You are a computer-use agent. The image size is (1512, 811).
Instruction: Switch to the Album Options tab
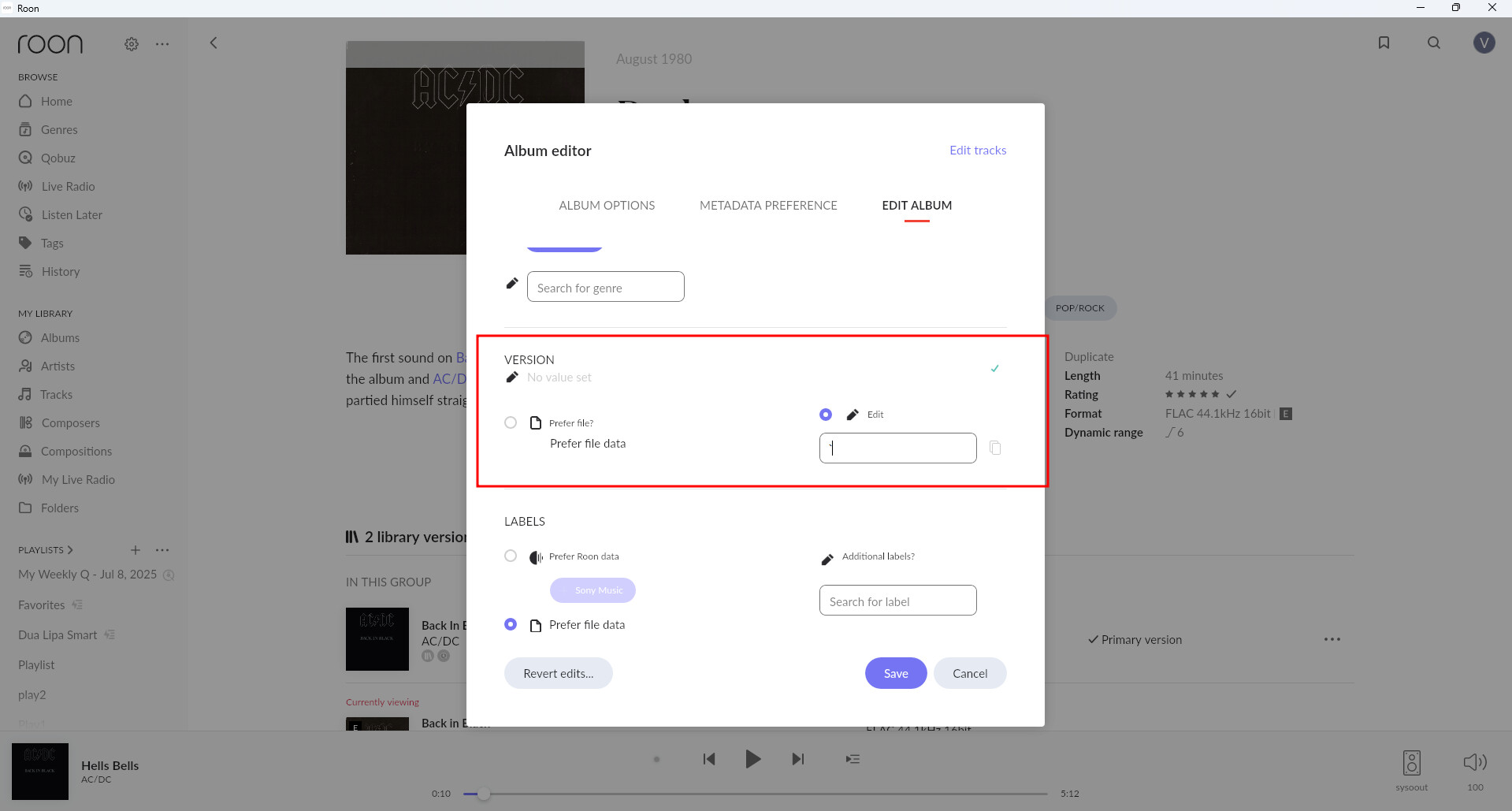coord(607,206)
